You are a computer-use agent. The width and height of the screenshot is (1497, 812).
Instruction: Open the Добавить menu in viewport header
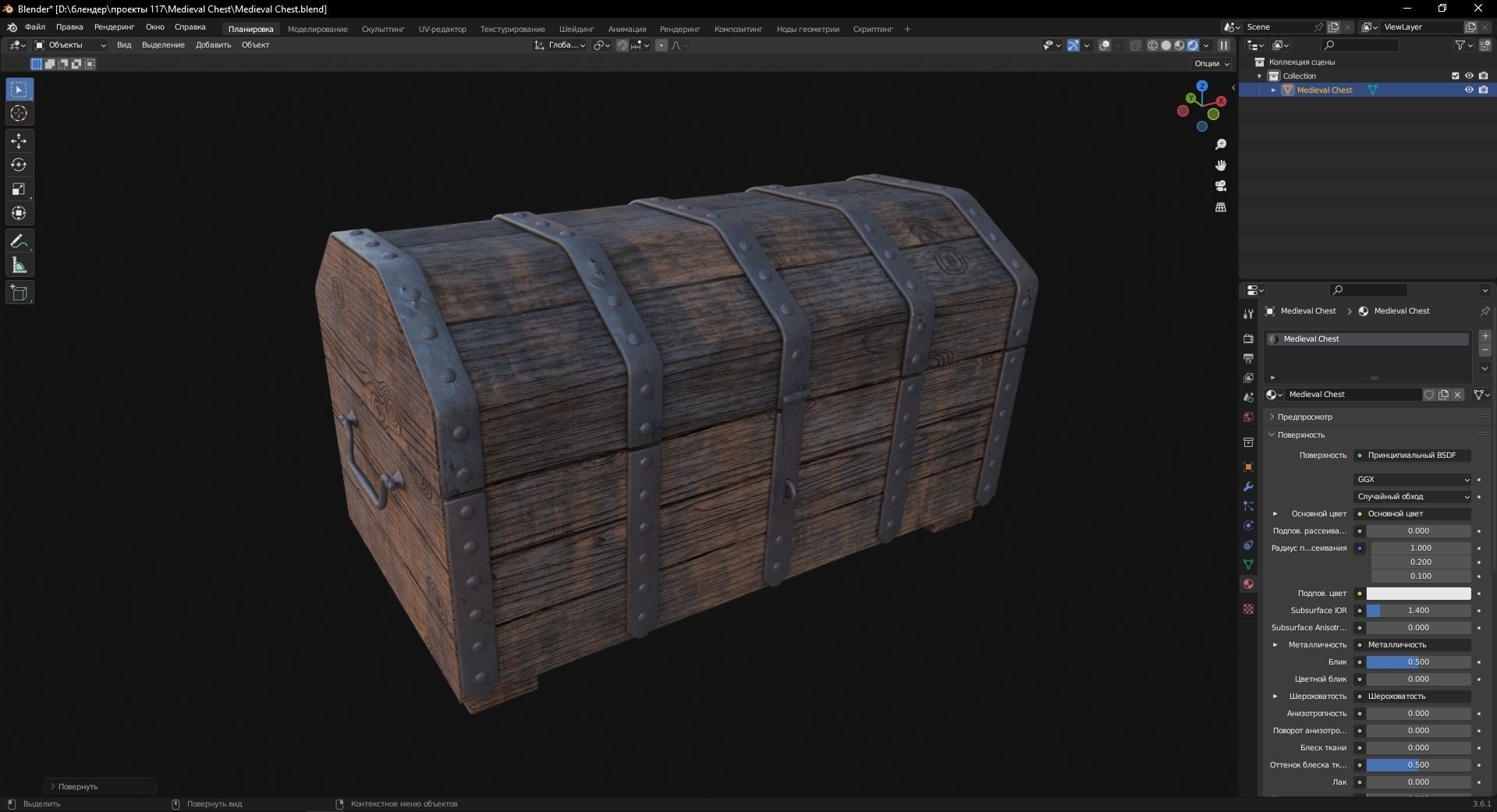[x=213, y=45]
